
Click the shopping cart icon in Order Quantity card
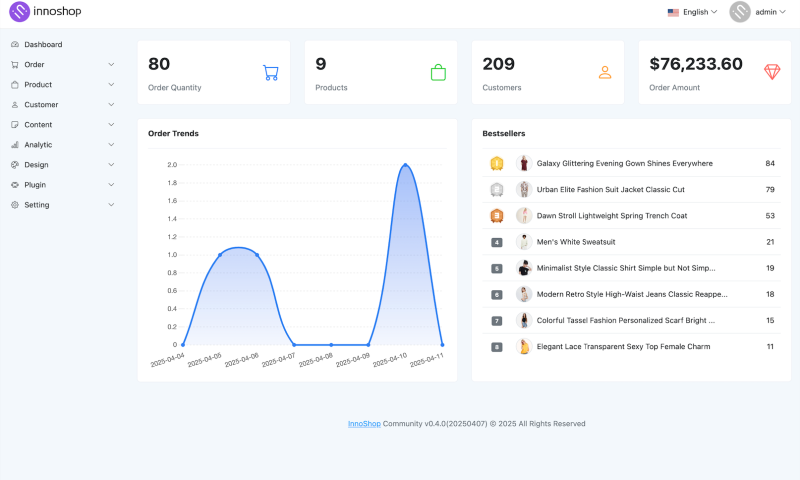[270, 72]
